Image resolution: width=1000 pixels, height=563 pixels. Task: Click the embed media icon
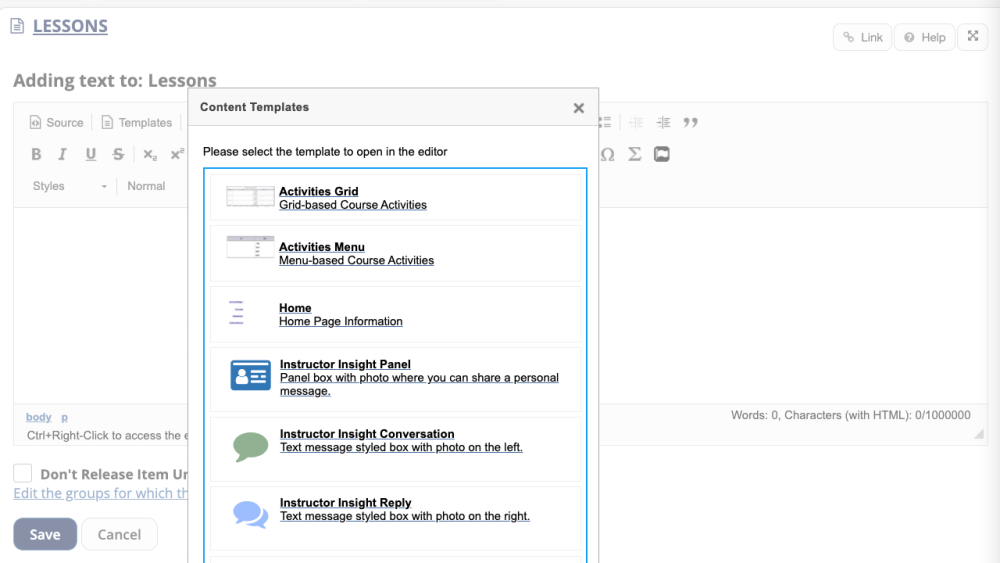click(x=662, y=154)
